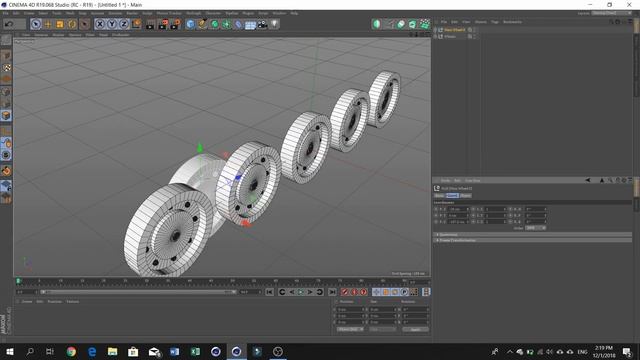Screen dimensions: 640x360
Task: Click the Subdivision Surface generator icon
Action: point(214,24)
